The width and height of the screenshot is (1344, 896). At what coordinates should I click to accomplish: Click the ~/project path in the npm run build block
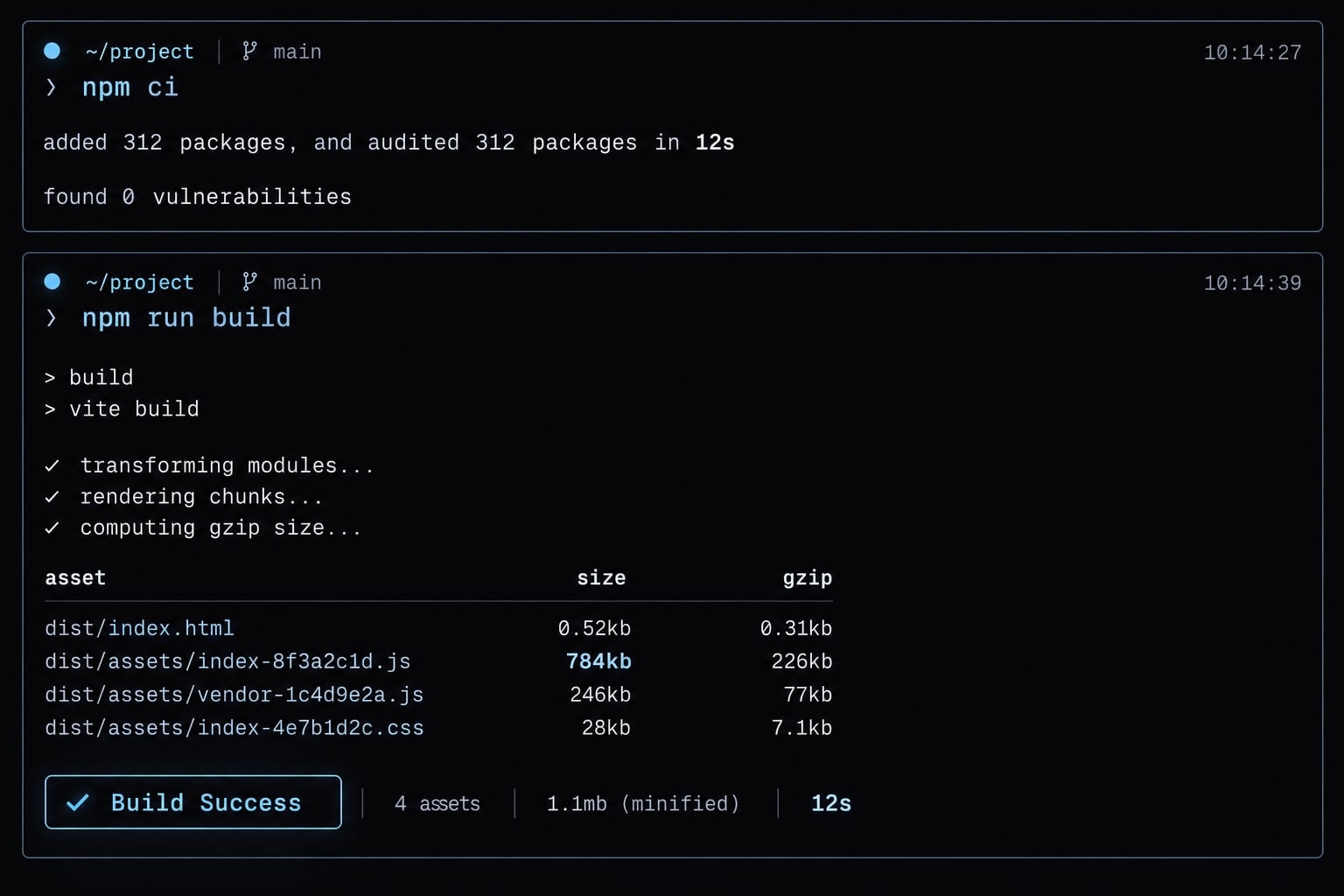(x=140, y=282)
